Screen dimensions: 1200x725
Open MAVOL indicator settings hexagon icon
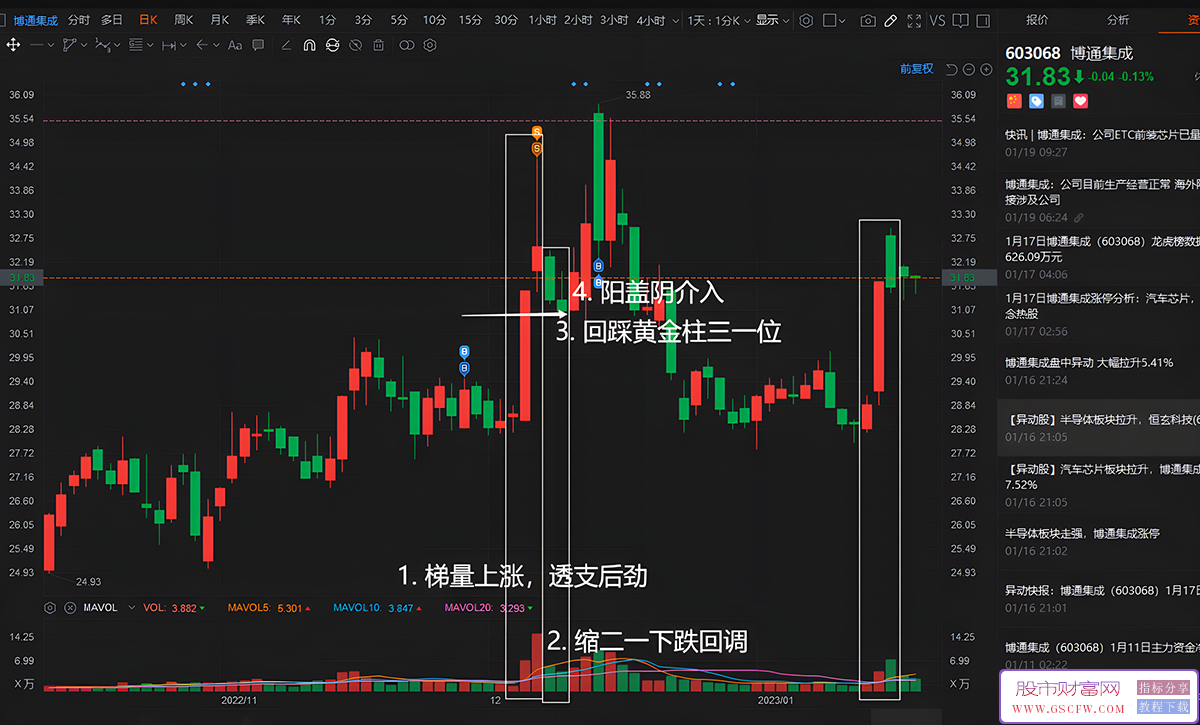coord(50,607)
